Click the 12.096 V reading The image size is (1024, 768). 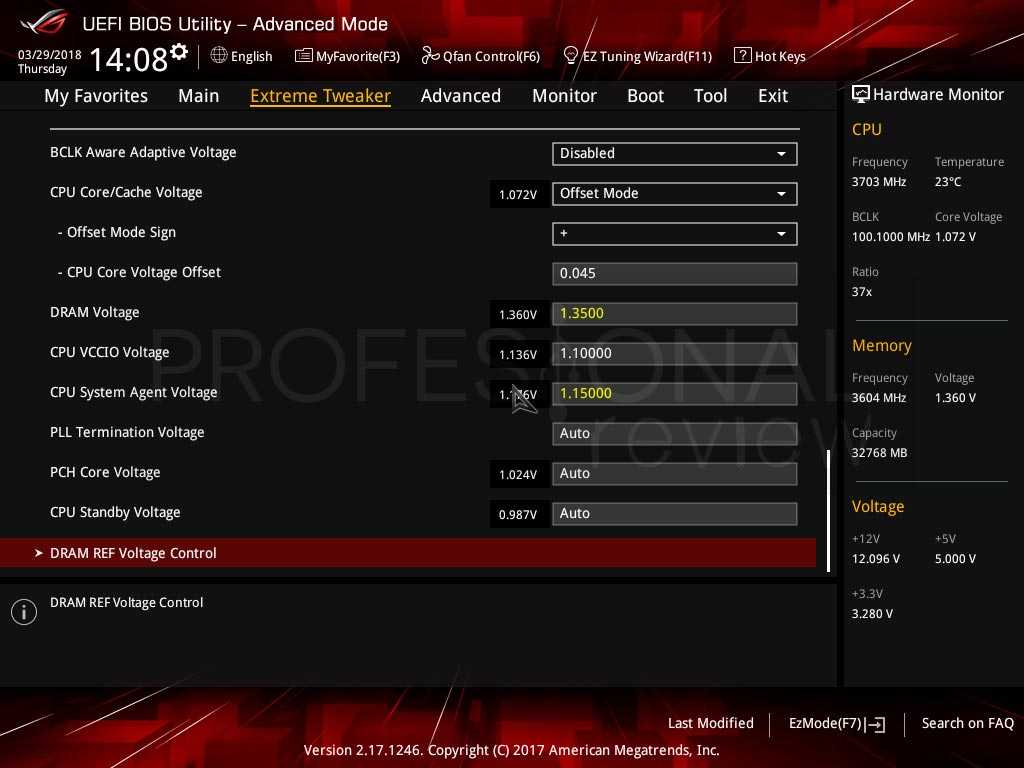point(875,559)
